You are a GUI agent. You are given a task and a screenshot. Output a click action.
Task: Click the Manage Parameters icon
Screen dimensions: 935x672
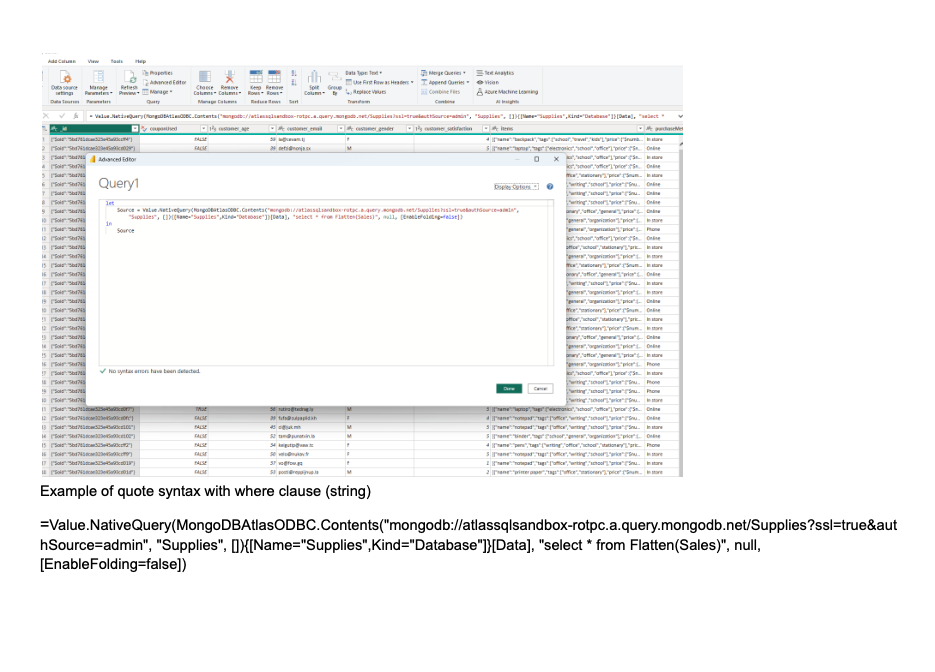pyautogui.click(x=99, y=82)
